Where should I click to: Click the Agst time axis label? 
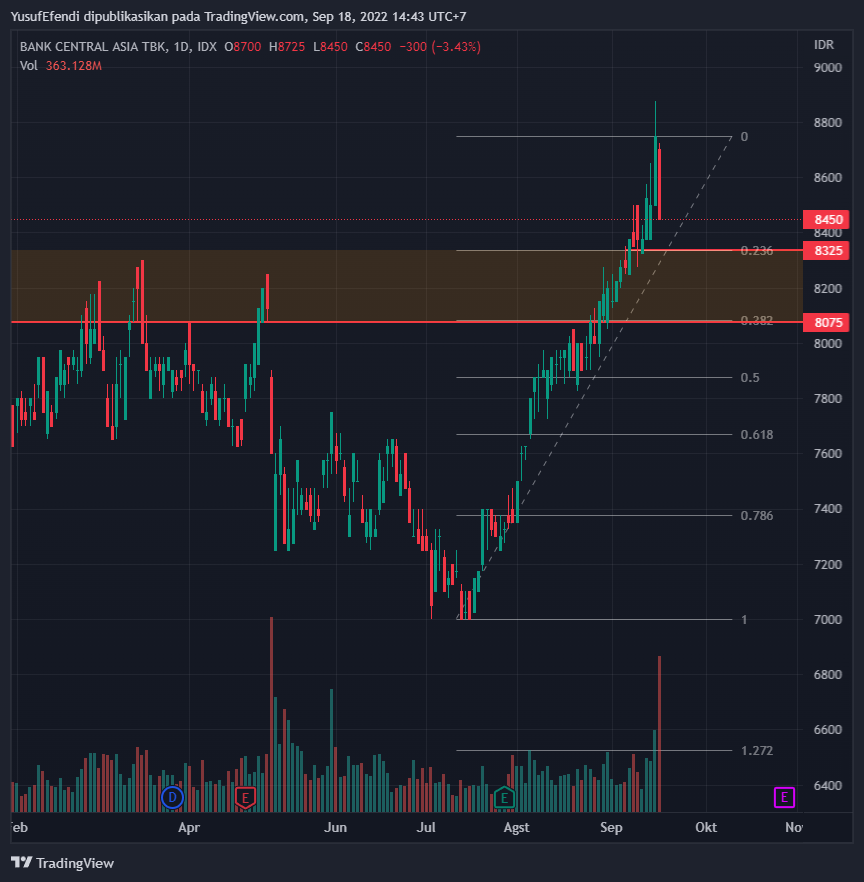point(516,827)
